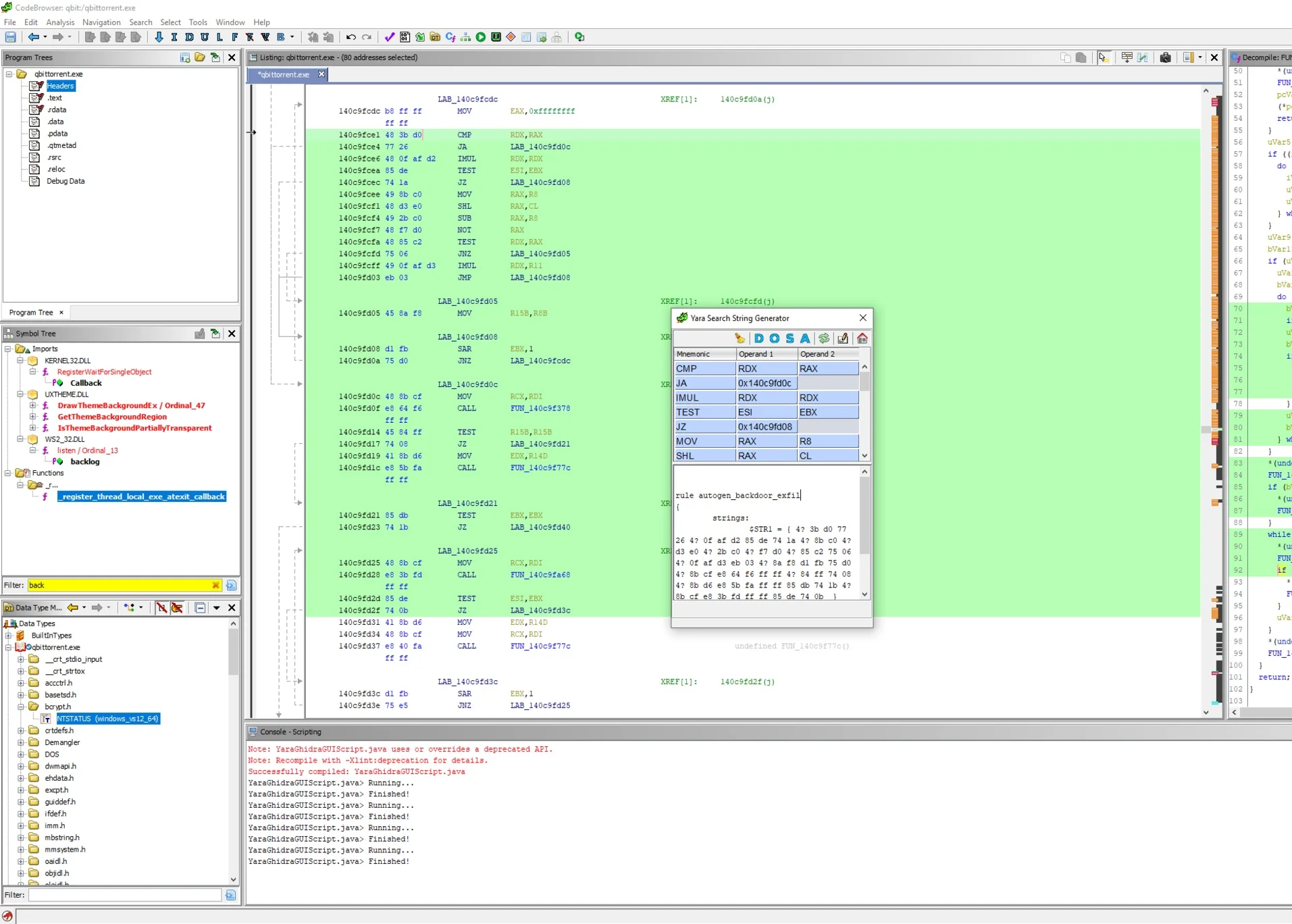The width and height of the screenshot is (1292, 924).
Task: Click the navigate-down blue arrow icon
Action: pyautogui.click(x=159, y=37)
